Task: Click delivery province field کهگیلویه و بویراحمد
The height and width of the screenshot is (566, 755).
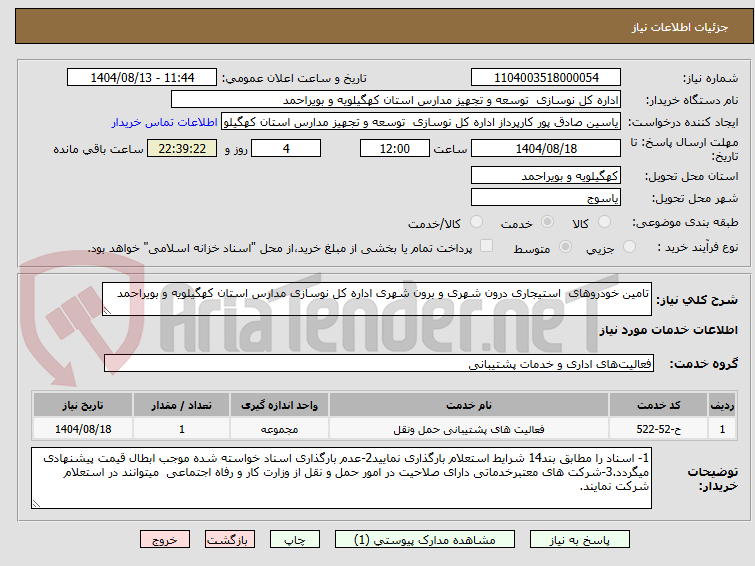Action: click(x=546, y=175)
